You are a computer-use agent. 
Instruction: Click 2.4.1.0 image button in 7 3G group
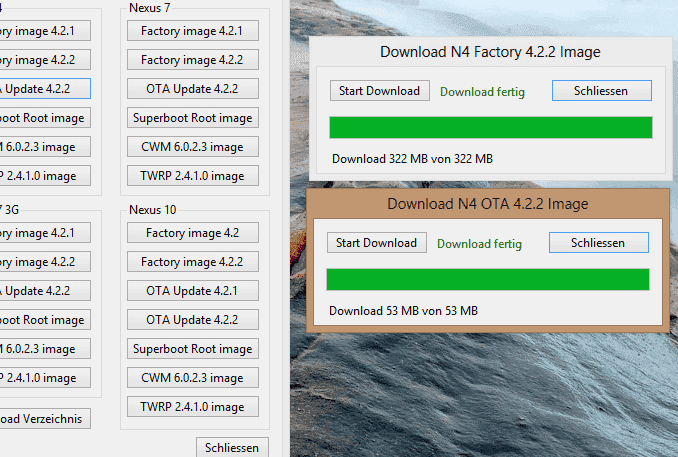[x=45, y=377]
